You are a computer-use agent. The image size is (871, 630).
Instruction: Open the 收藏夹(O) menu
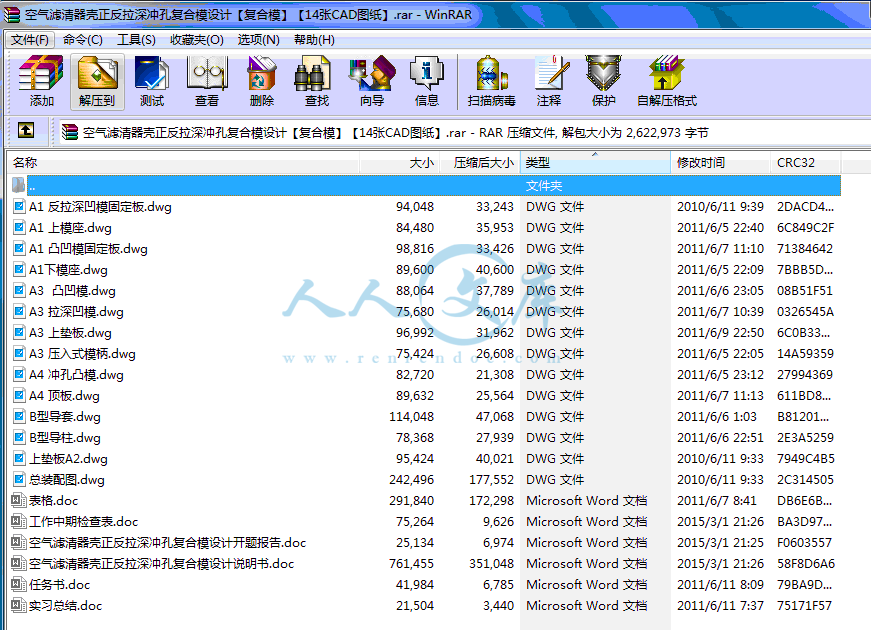197,39
